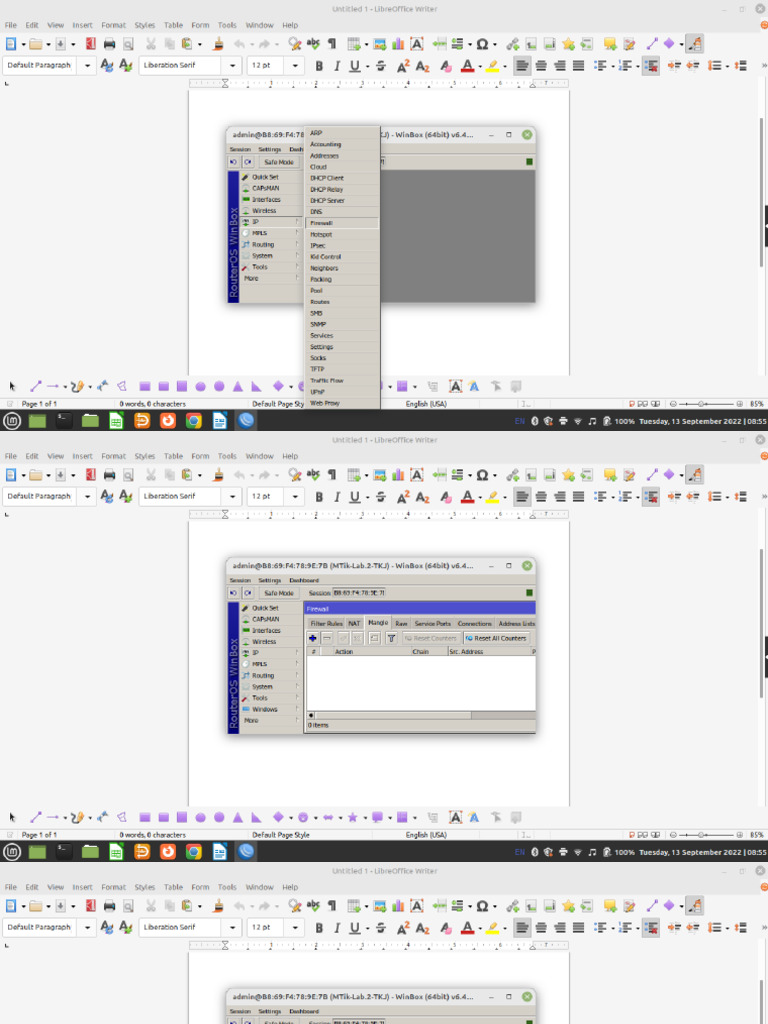
Task: Open the Service Ports firewall tab
Action: [x=432, y=624]
